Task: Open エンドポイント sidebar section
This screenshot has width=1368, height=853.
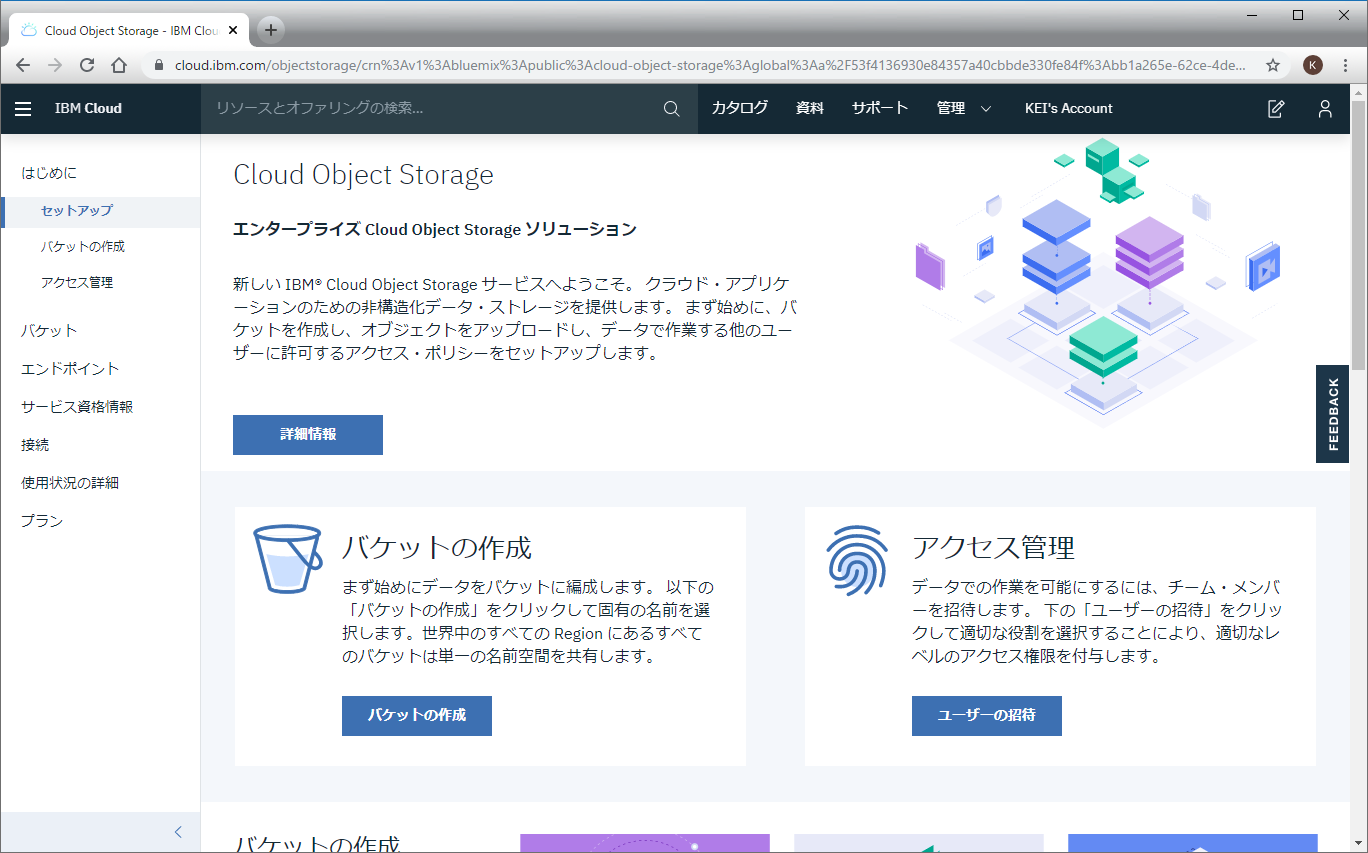Action: pos(70,369)
